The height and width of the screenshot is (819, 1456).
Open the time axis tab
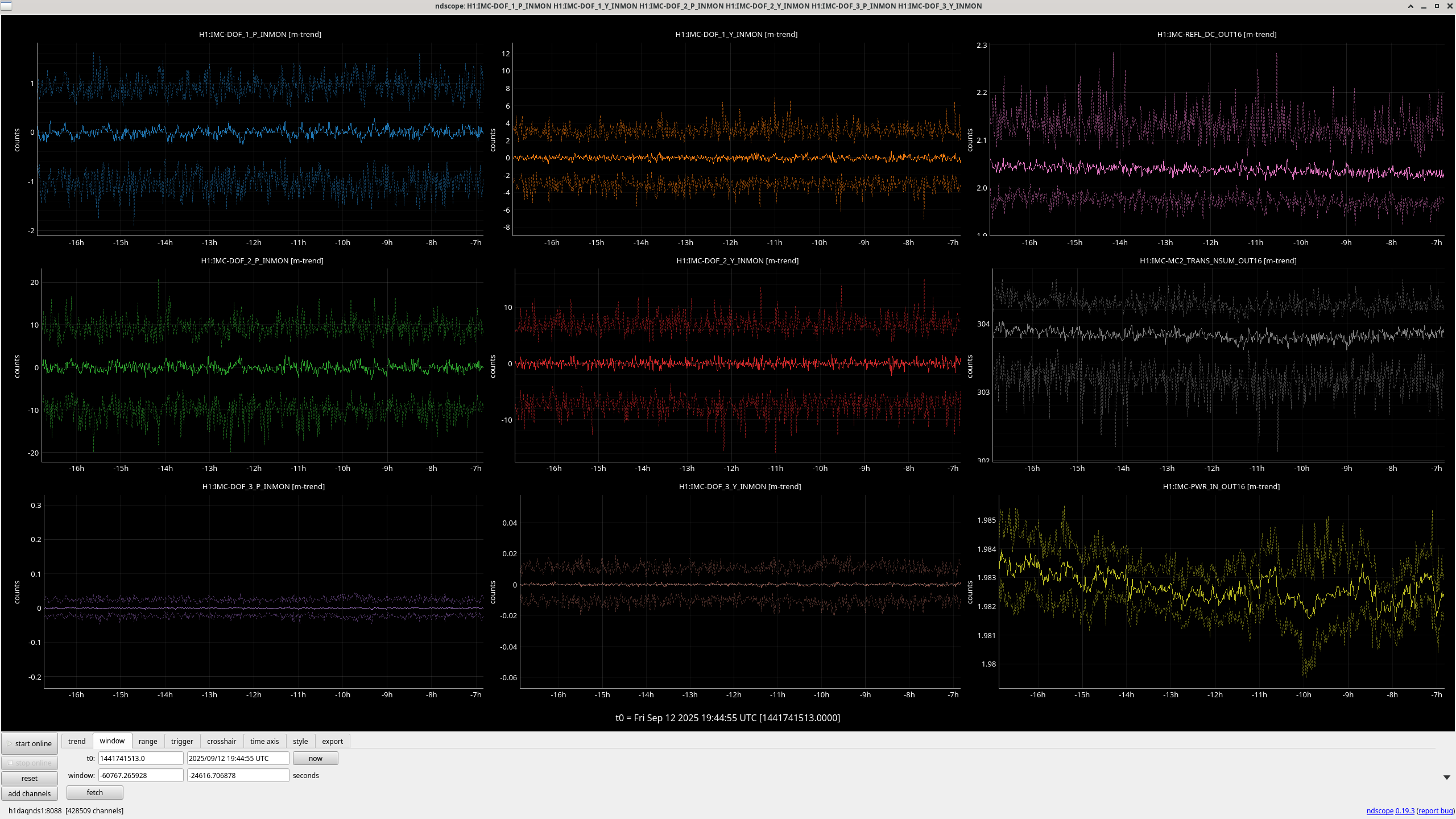[264, 741]
